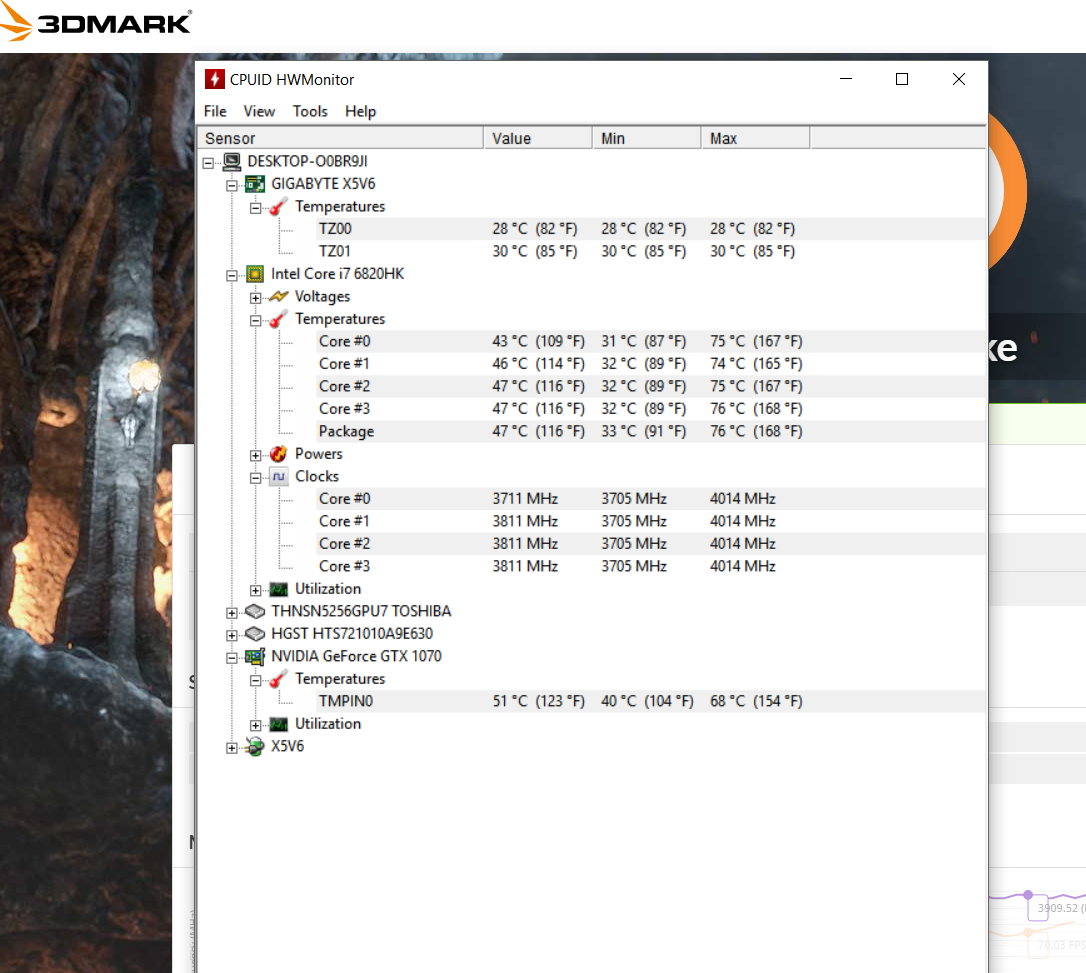
Task: Collapse the NVIDIA GeForce GTX 1070 node
Action: click(x=232, y=658)
